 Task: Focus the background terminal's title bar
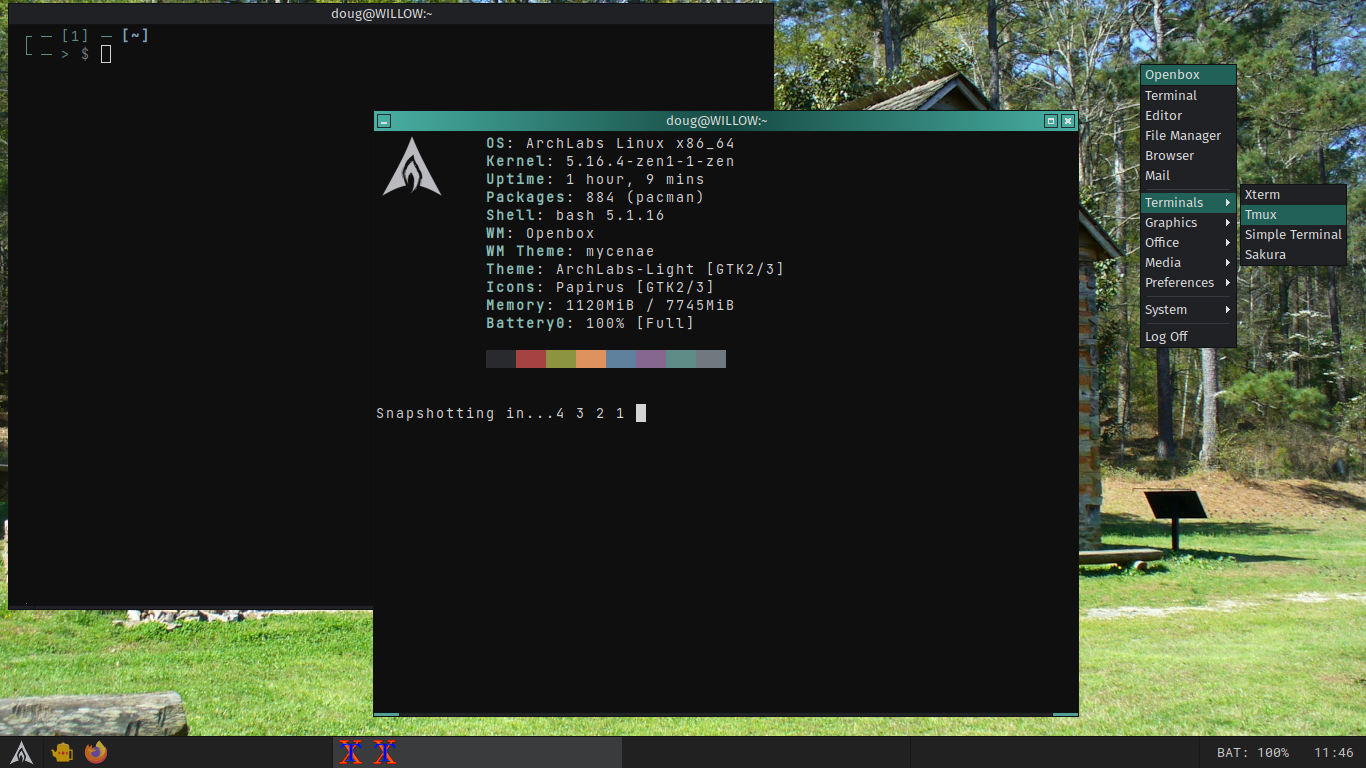(x=391, y=14)
